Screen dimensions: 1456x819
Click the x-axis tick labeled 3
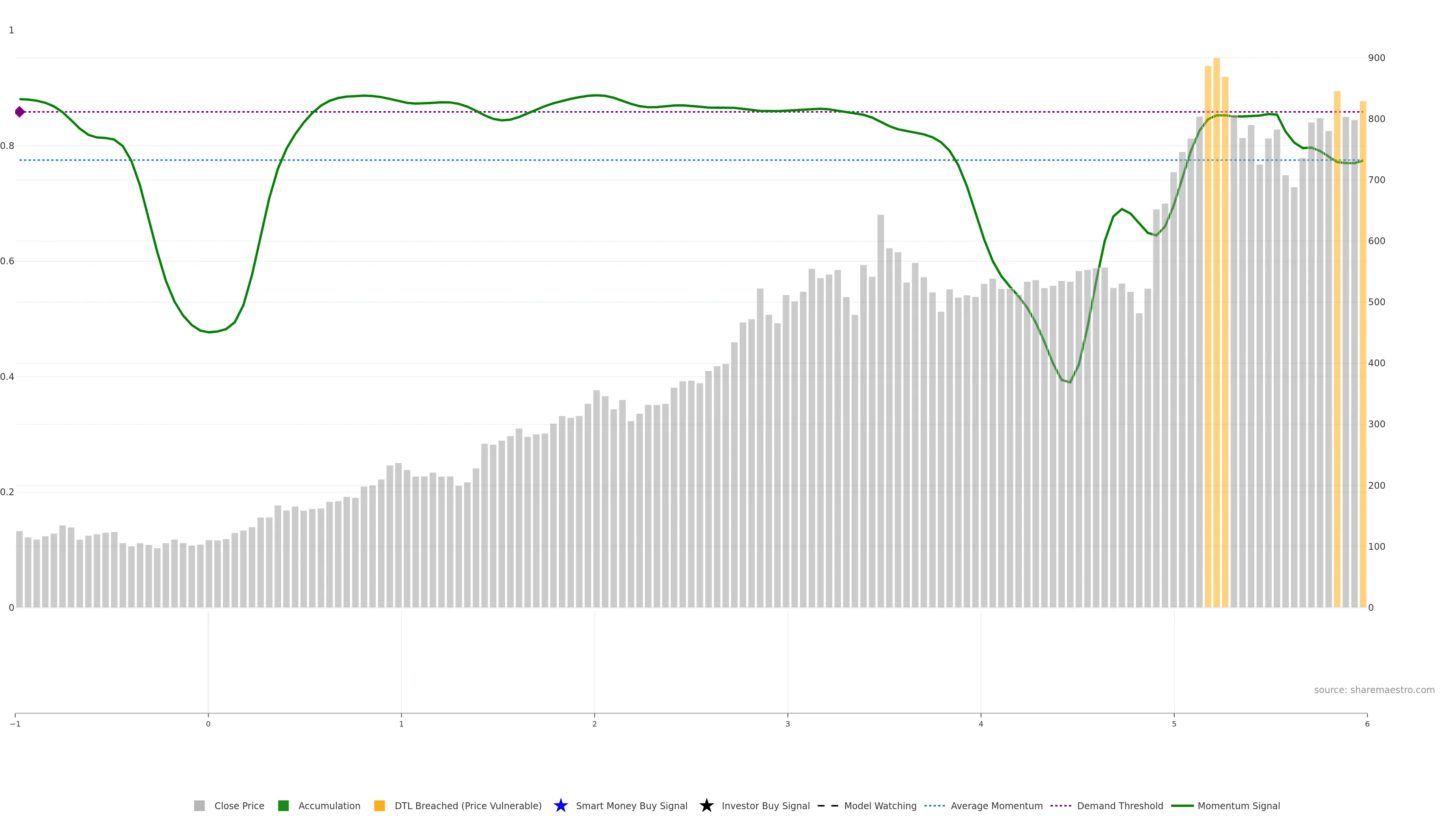pyautogui.click(x=788, y=723)
